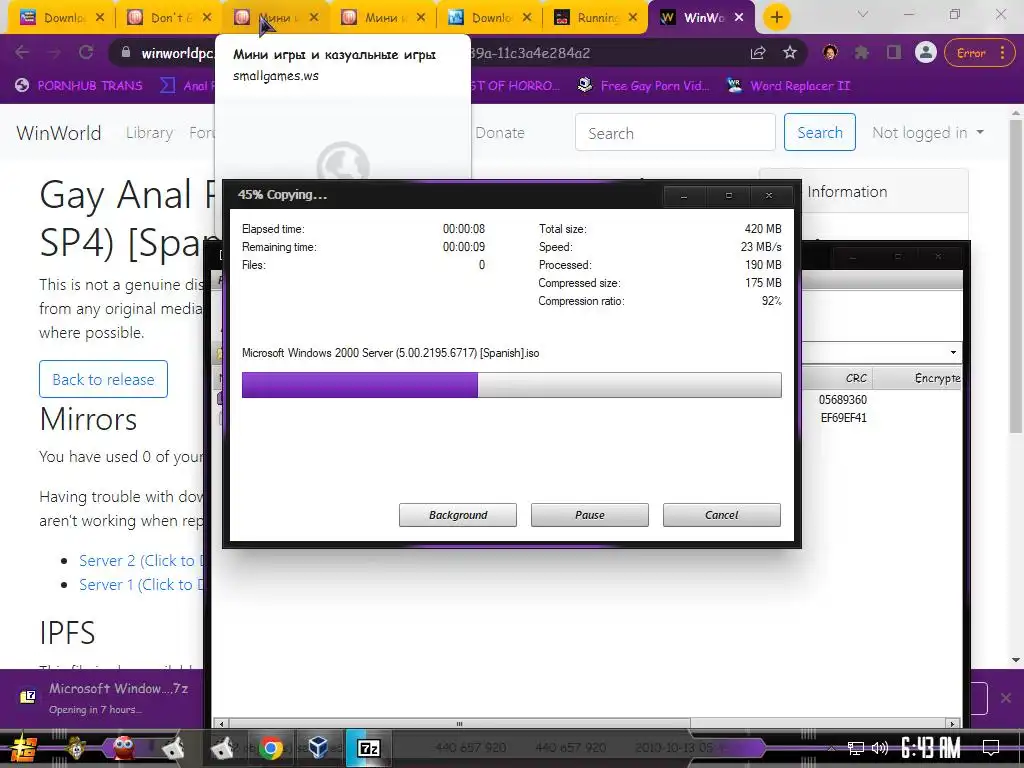Open the 7-Zip path dropdown arrow

[953, 353]
